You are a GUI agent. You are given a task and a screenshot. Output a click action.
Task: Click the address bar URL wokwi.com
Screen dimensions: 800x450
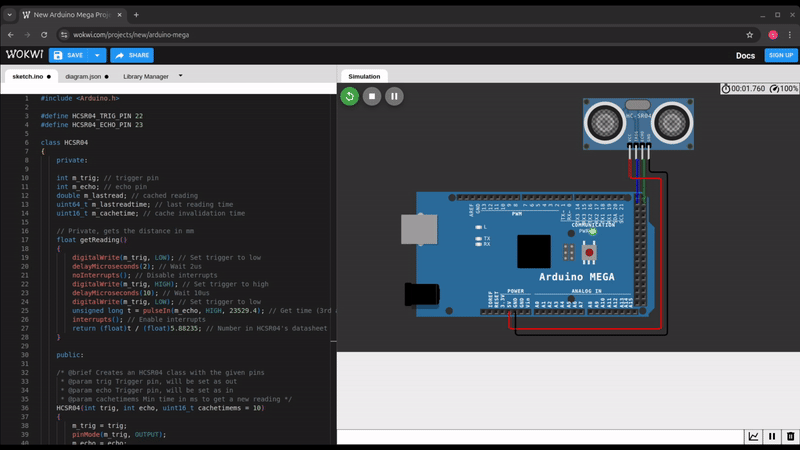131,35
